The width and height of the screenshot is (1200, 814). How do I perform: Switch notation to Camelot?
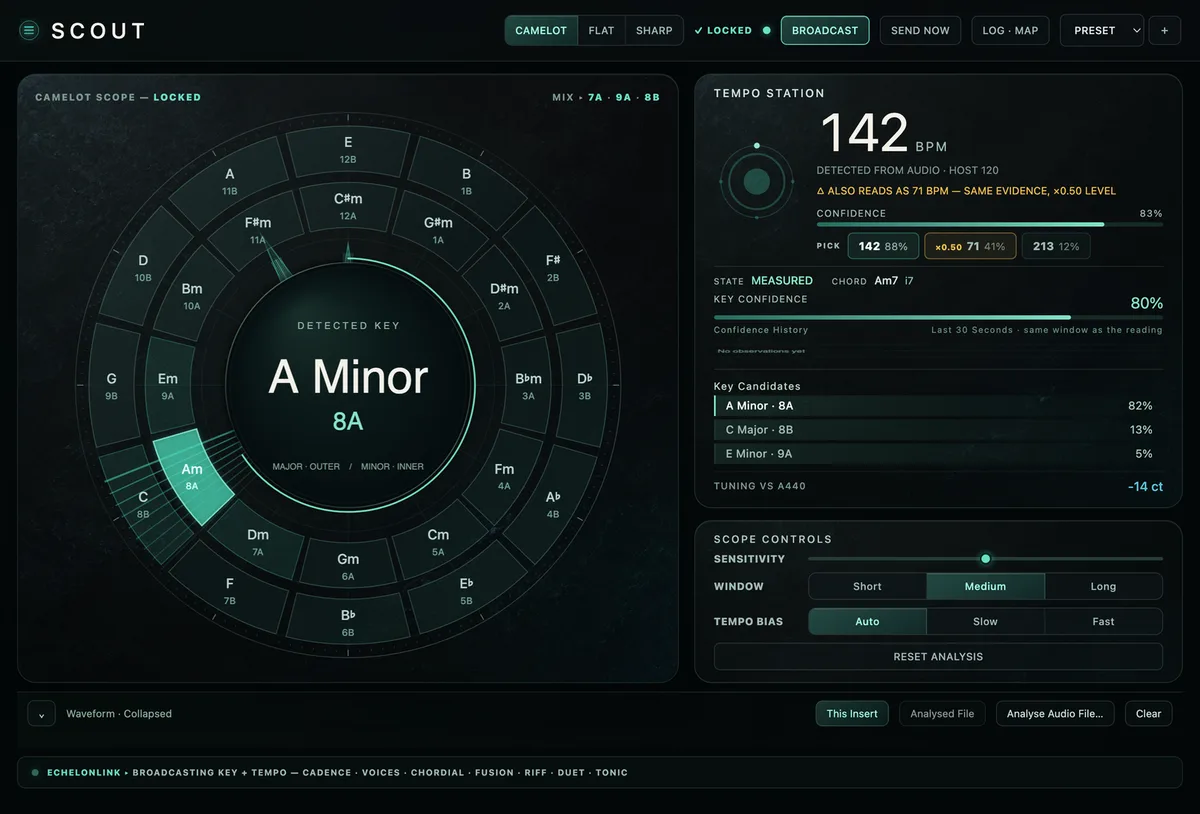click(541, 30)
